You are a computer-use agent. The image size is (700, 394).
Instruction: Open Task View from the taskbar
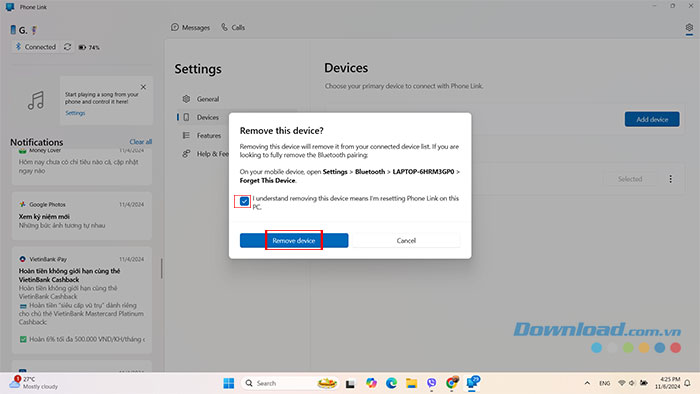[x=350, y=384]
